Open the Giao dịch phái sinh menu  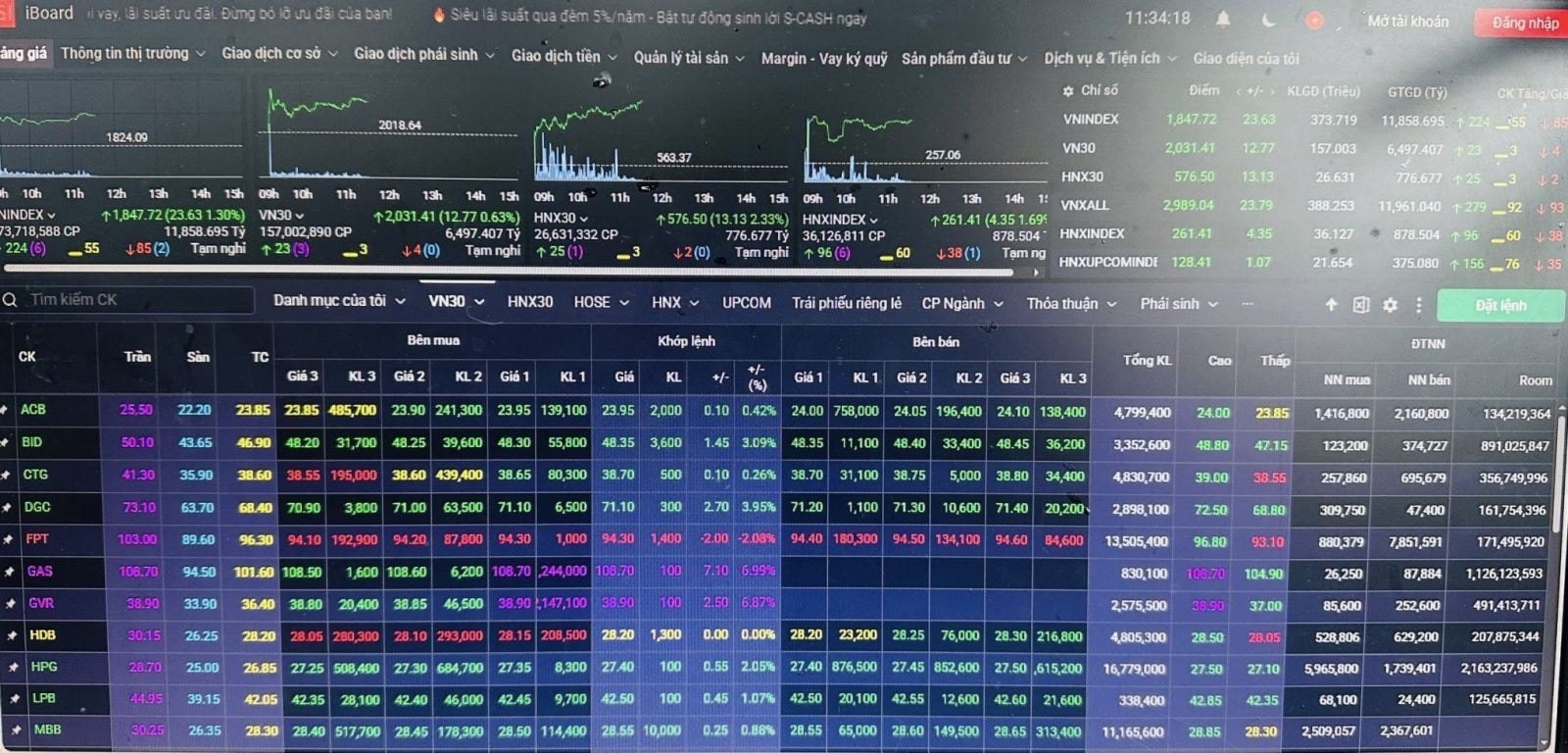tap(423, 54)
